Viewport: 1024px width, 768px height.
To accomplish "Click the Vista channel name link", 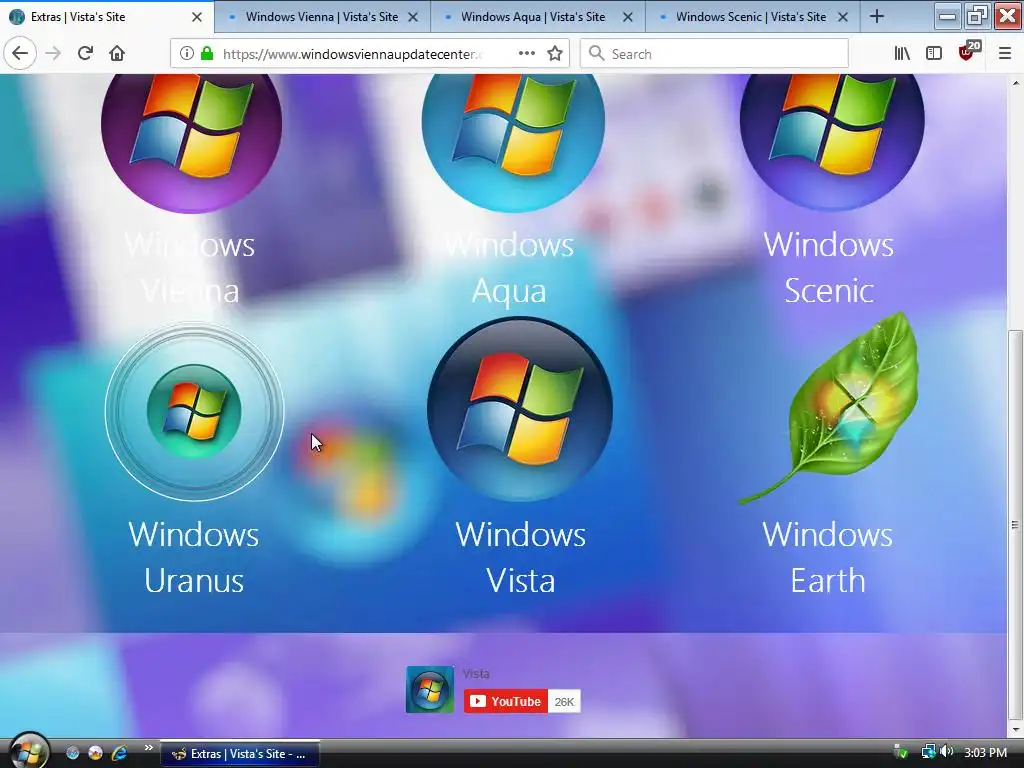I will (x=476, y=673).
